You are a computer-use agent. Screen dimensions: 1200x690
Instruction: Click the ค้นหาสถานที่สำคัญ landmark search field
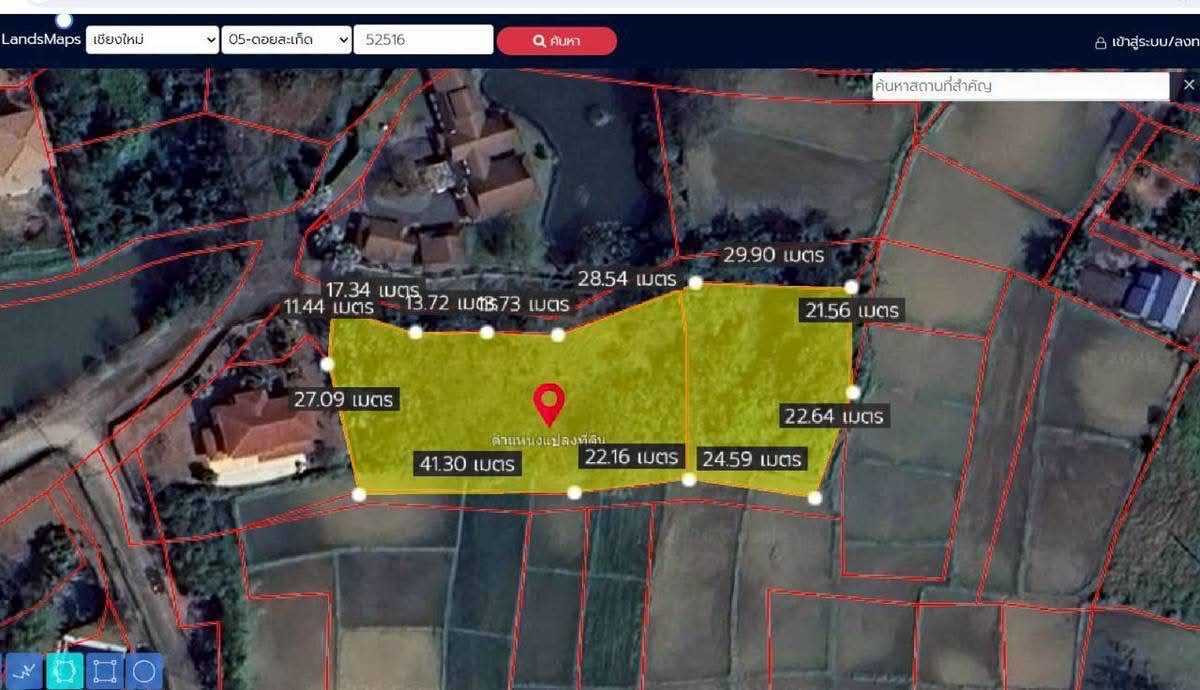(1020, 86)
